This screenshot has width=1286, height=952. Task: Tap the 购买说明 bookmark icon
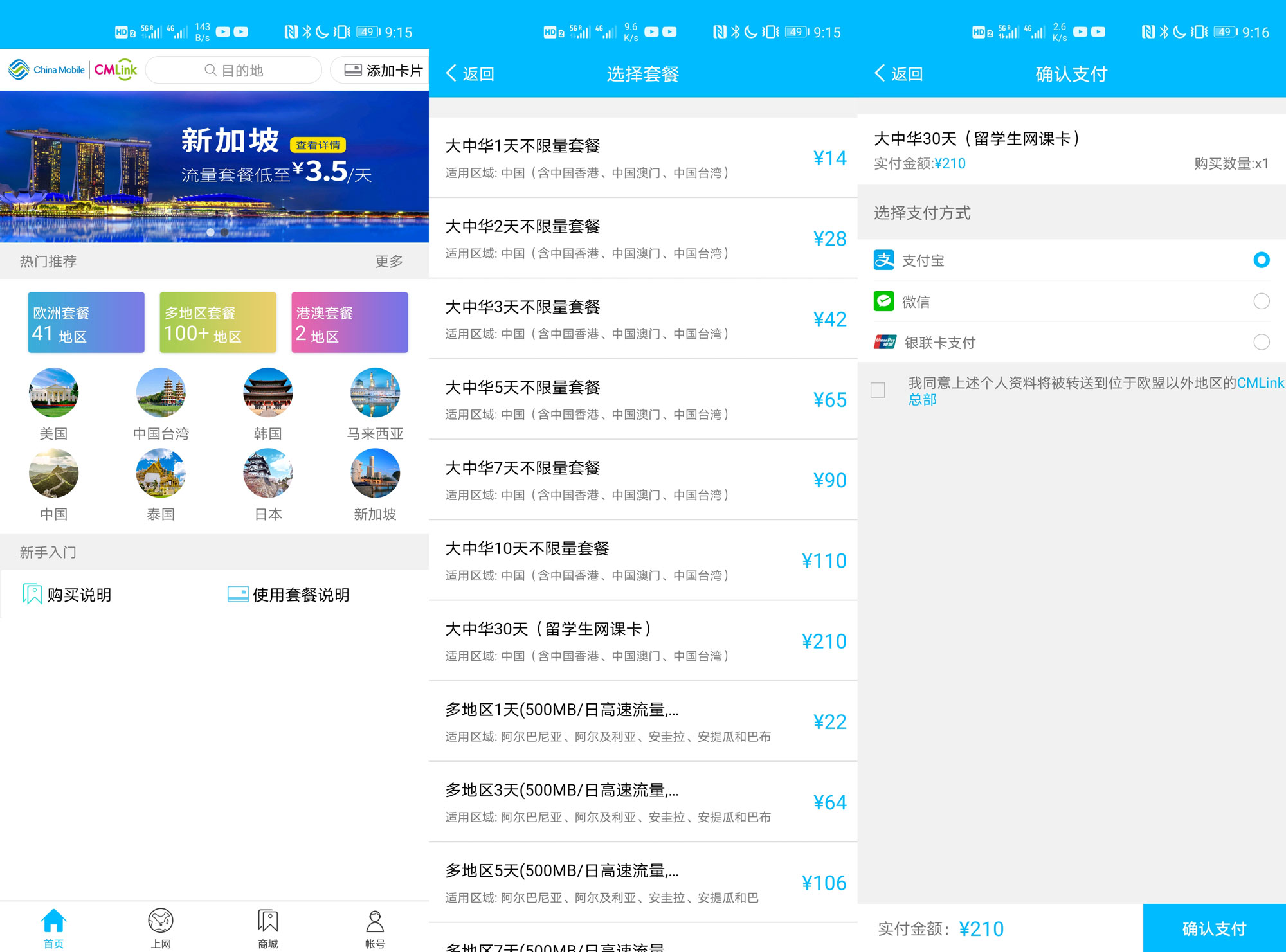coord(32,594)
